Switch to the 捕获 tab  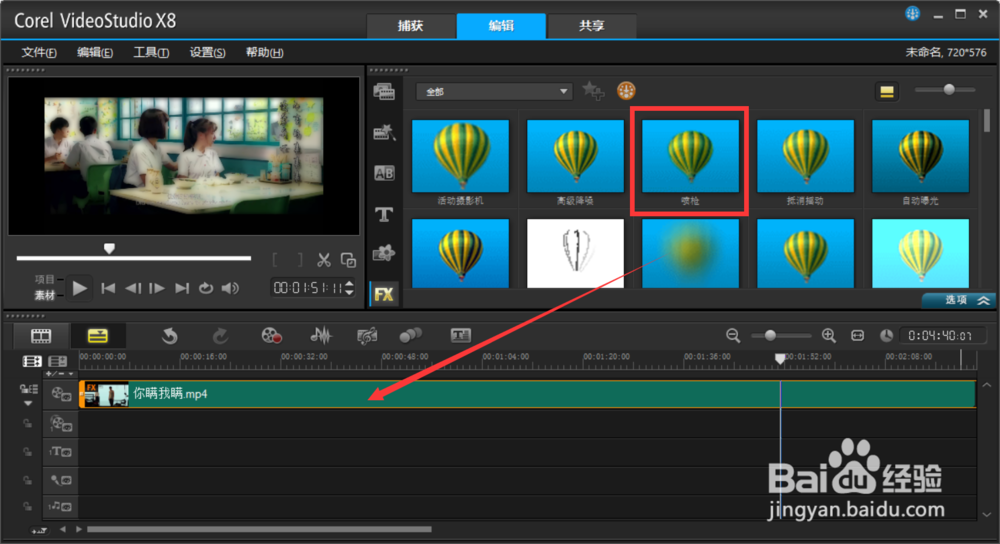(x=411, y=26)
